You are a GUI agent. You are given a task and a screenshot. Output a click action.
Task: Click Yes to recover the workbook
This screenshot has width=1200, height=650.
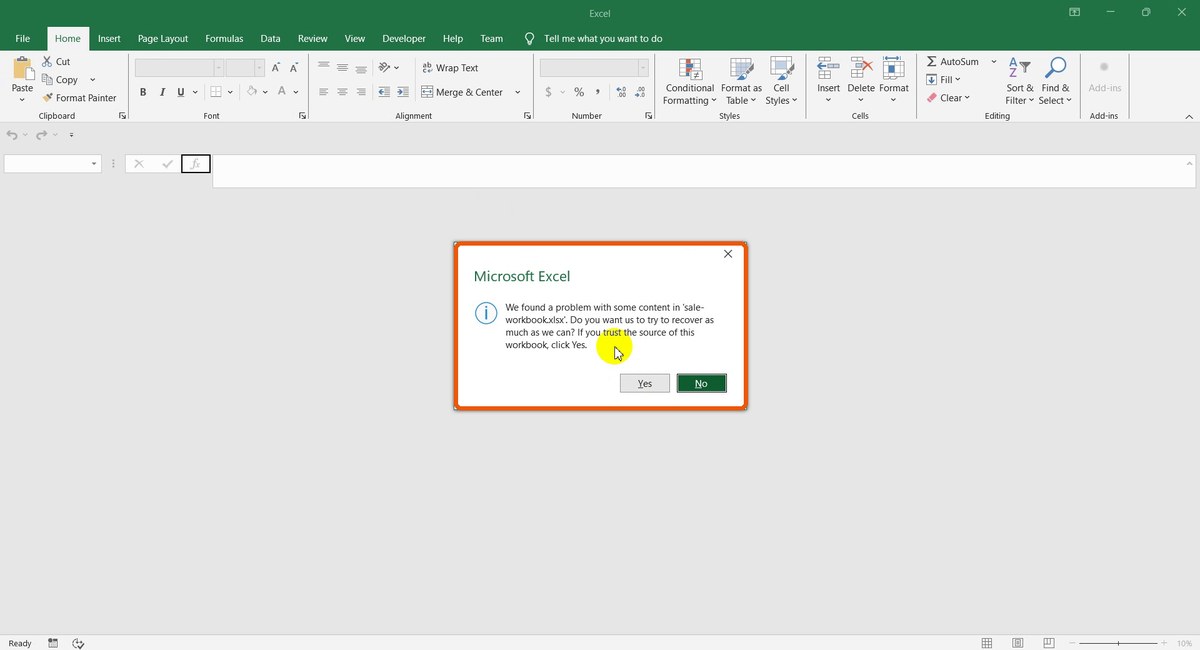(645, 383)
